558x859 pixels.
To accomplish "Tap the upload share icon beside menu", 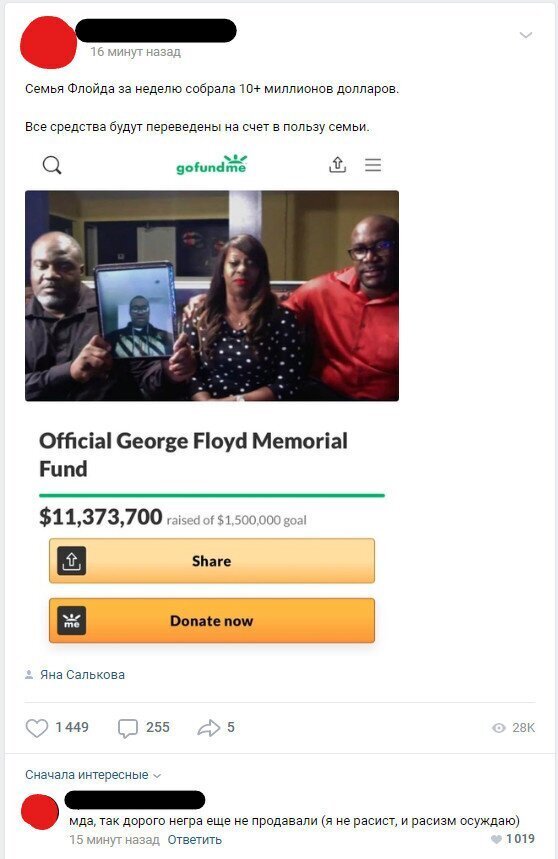I will [337, 164].
